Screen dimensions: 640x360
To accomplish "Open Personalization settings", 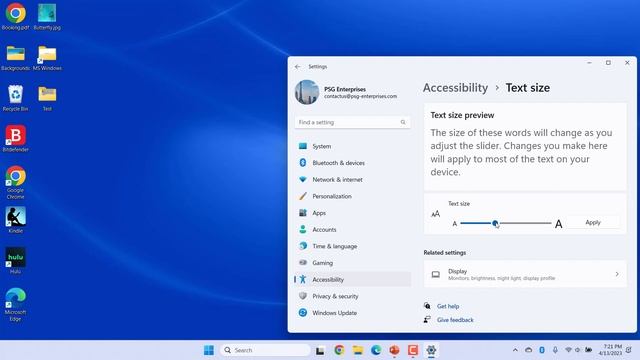I will click(352, 196).
